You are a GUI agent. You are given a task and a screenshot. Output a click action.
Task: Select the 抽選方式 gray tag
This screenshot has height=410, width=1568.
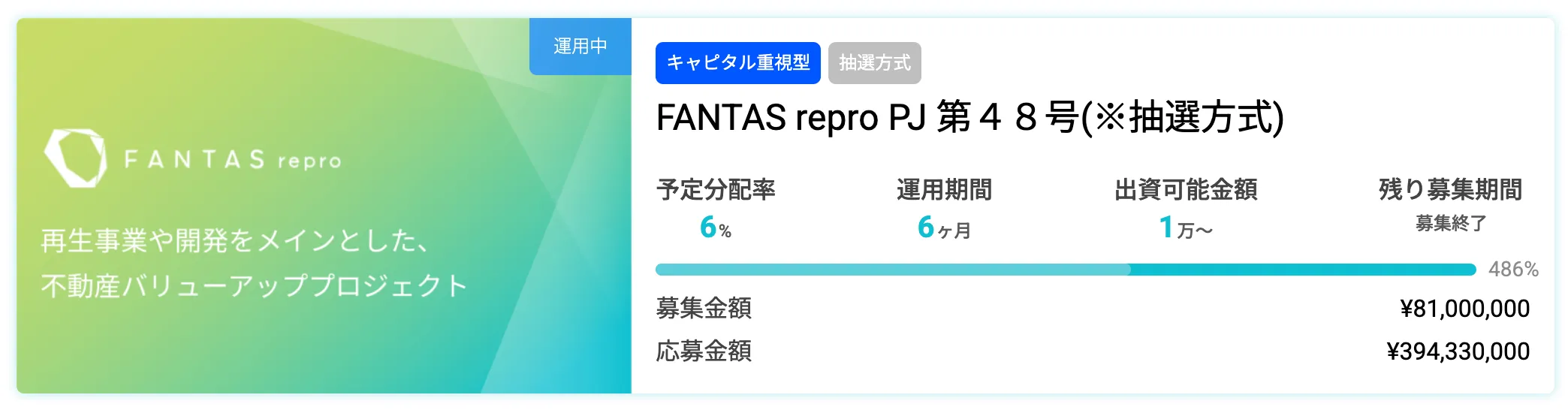click(874, 63)
